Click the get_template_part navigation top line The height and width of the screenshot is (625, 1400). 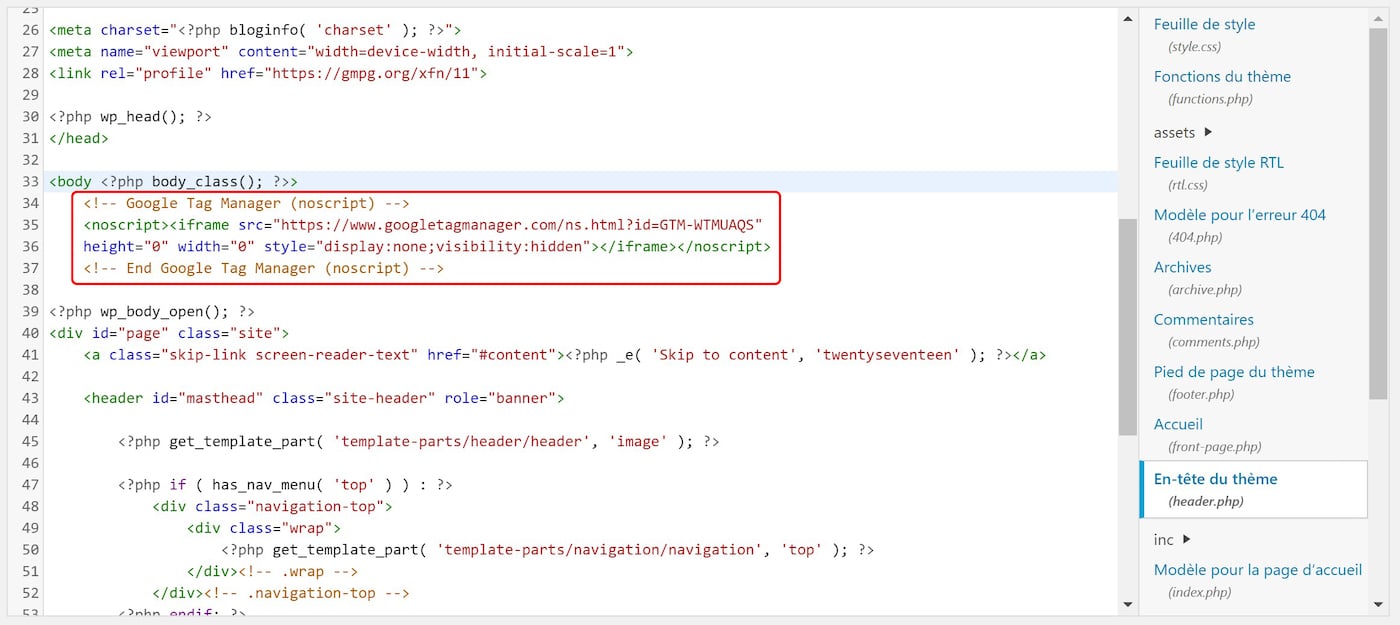[x=548, y=550]
